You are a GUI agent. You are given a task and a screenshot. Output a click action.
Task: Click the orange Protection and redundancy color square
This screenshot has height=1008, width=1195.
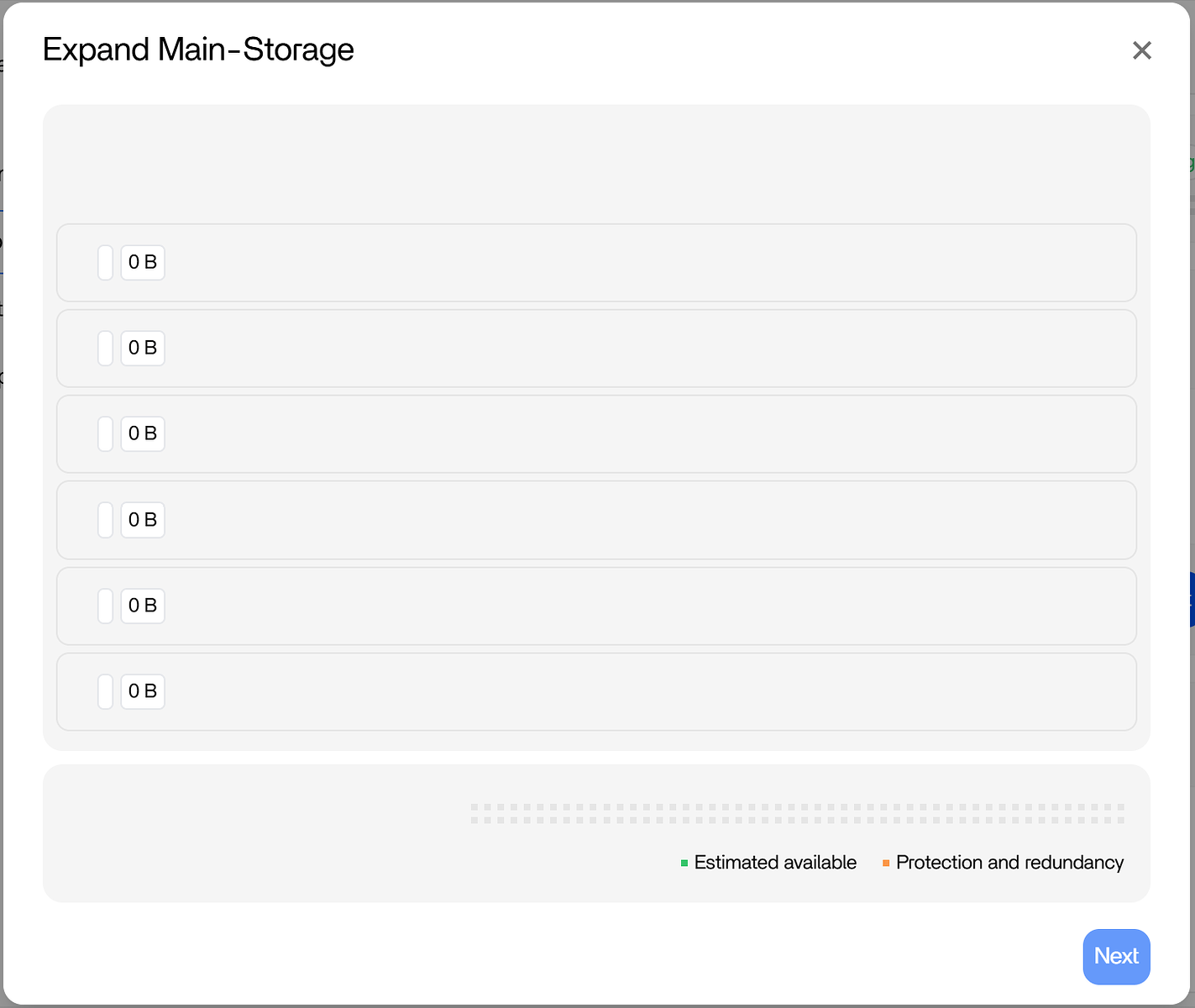pos(886,863)
